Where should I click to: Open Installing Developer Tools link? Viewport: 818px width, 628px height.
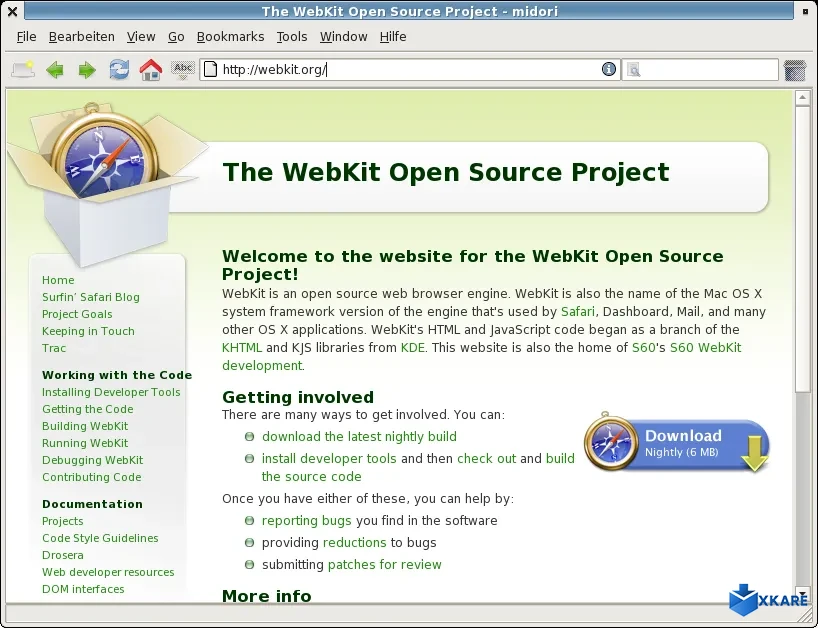click(111, 392)
